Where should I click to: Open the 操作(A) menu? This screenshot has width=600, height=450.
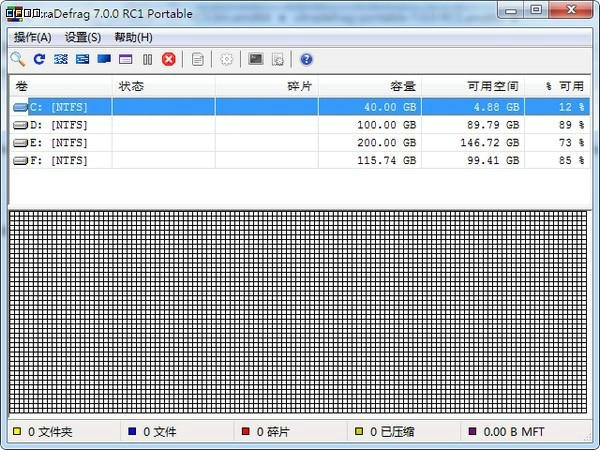pyautogui.click(x=32, y=37)
